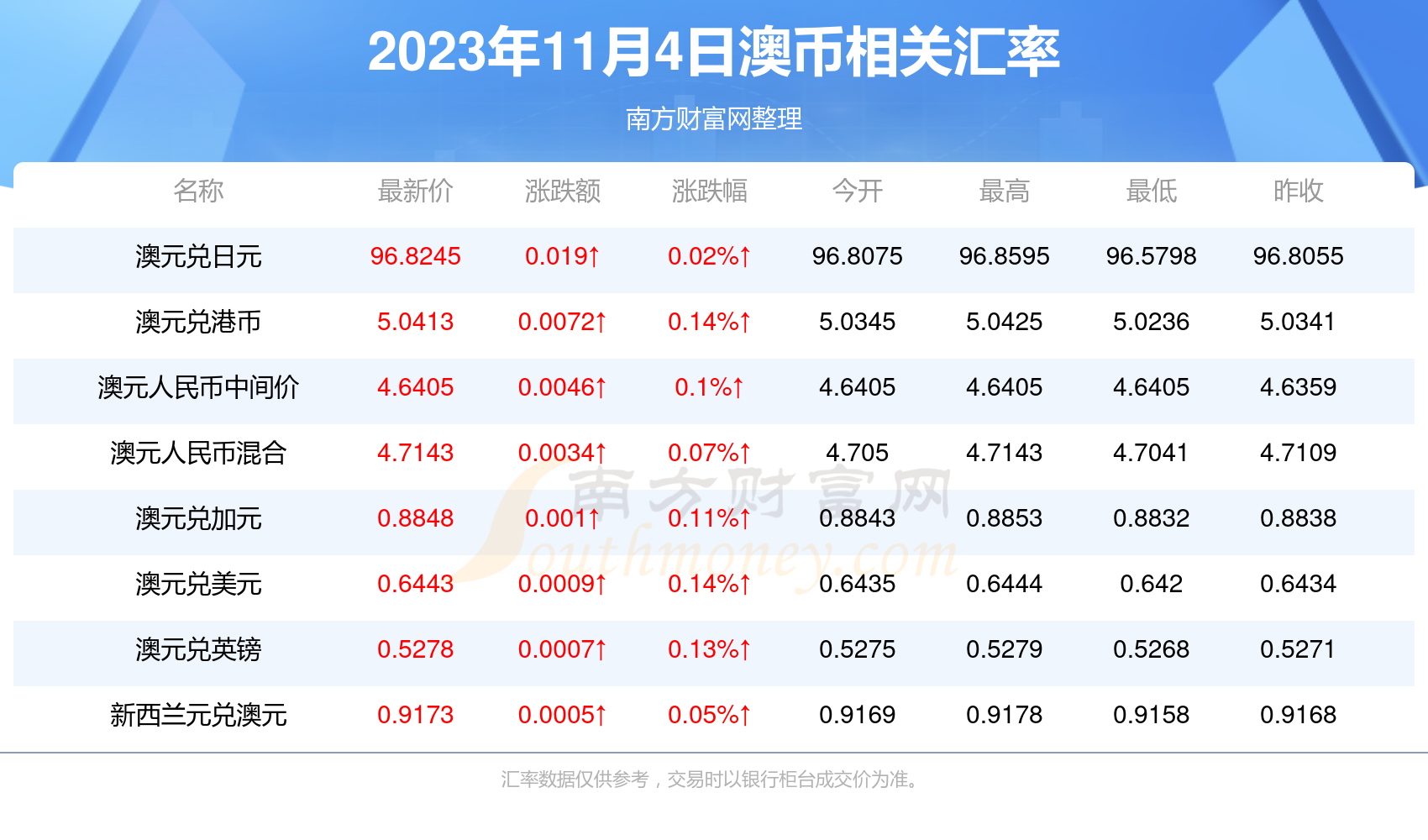
Task: Click the change amount 0.019↑
Action: pyautogui.click(x=562, y=256)
